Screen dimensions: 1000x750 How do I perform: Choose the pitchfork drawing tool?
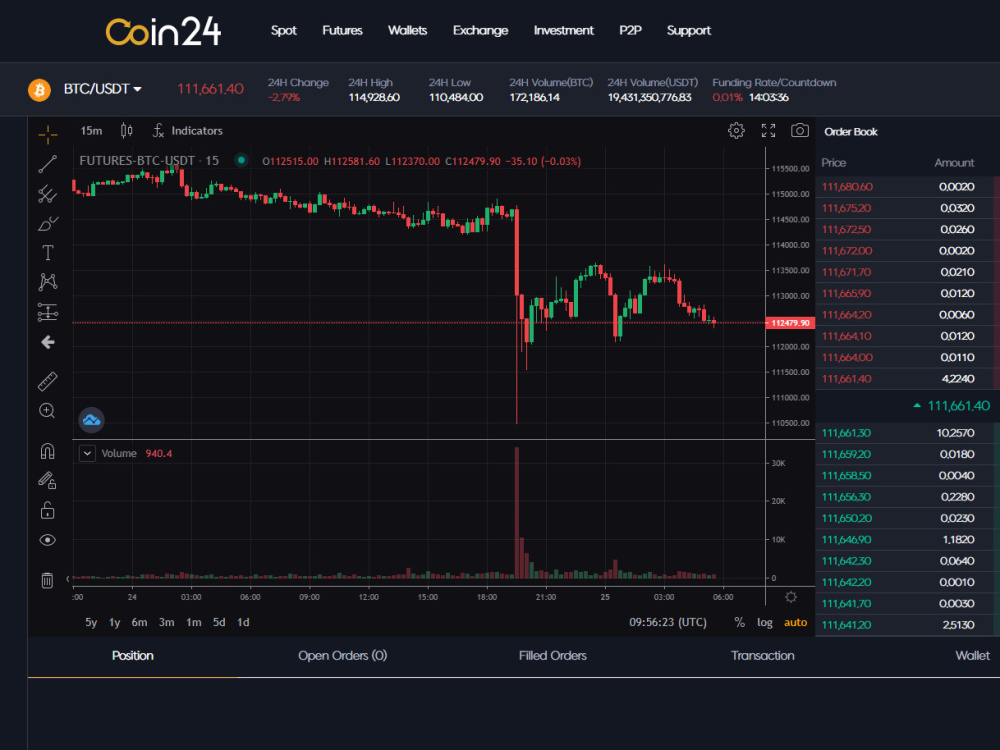pos(48,194)
